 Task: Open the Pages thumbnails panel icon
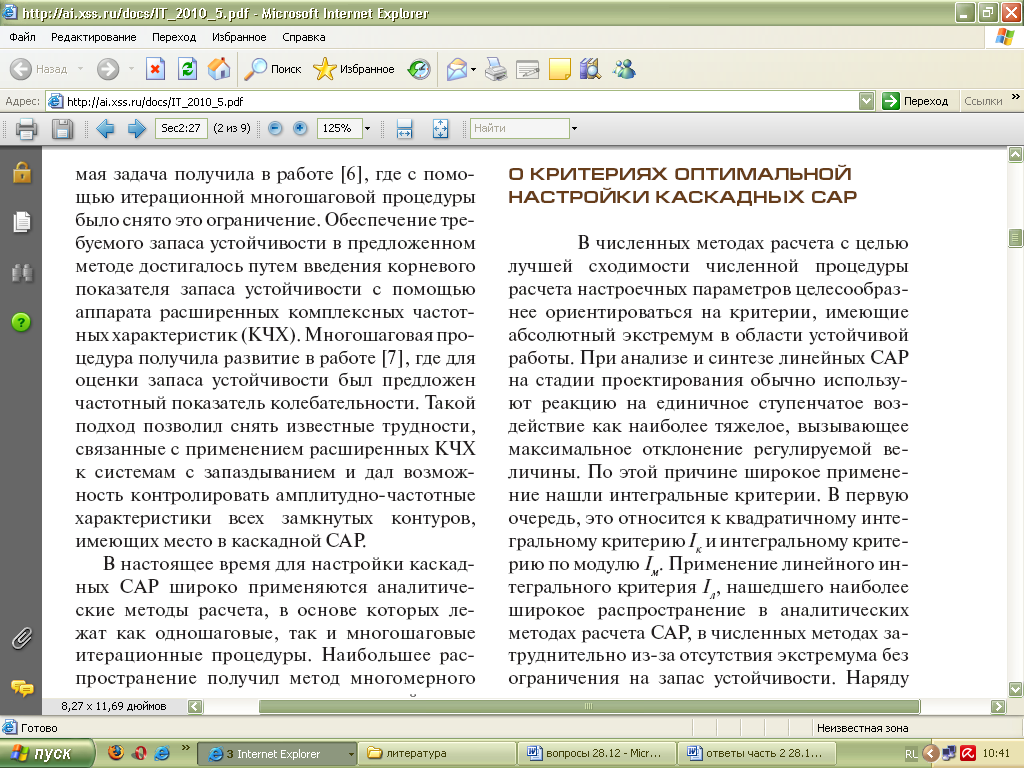pyautogui.click(x=22, y=222)
